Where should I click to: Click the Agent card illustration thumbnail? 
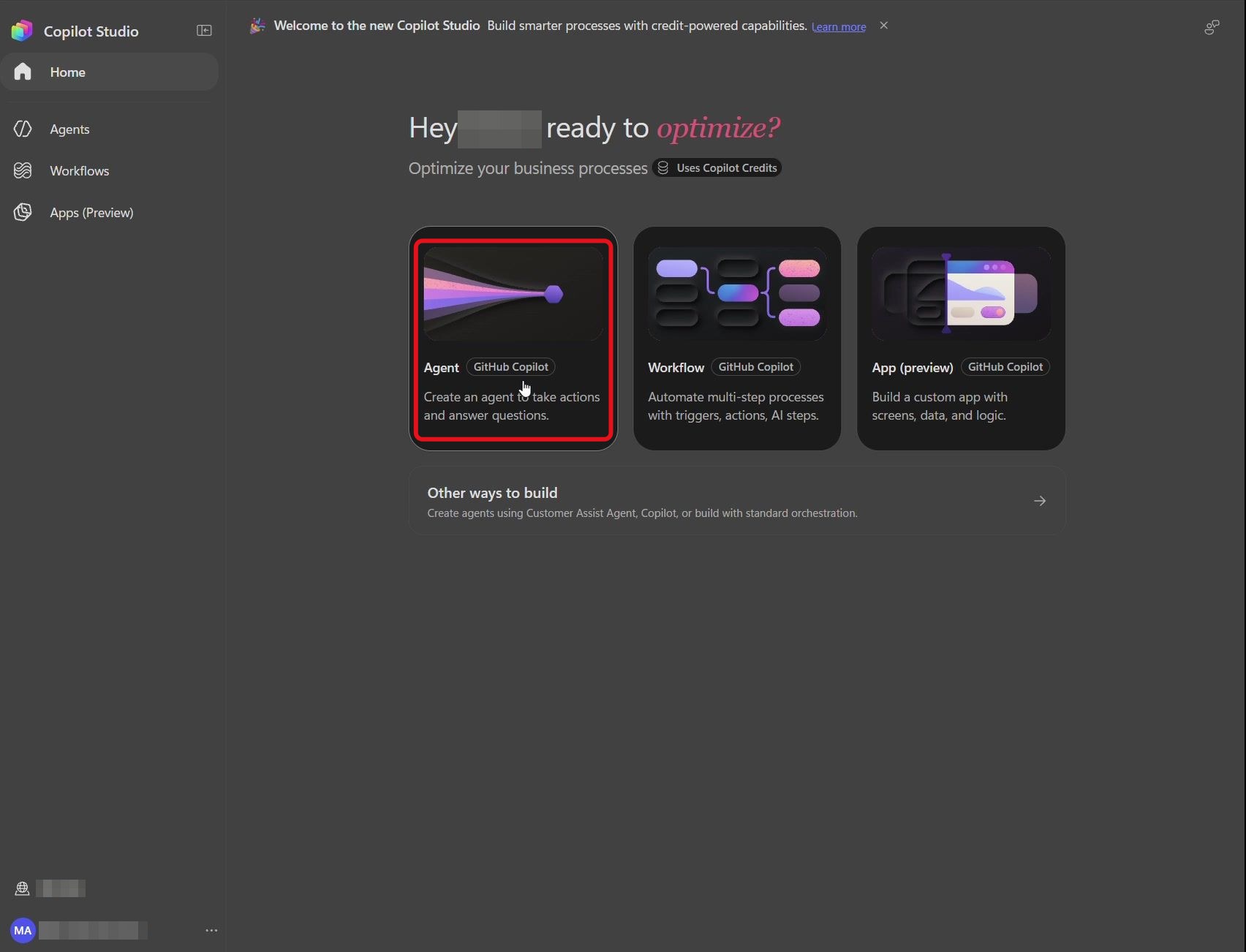513,294
